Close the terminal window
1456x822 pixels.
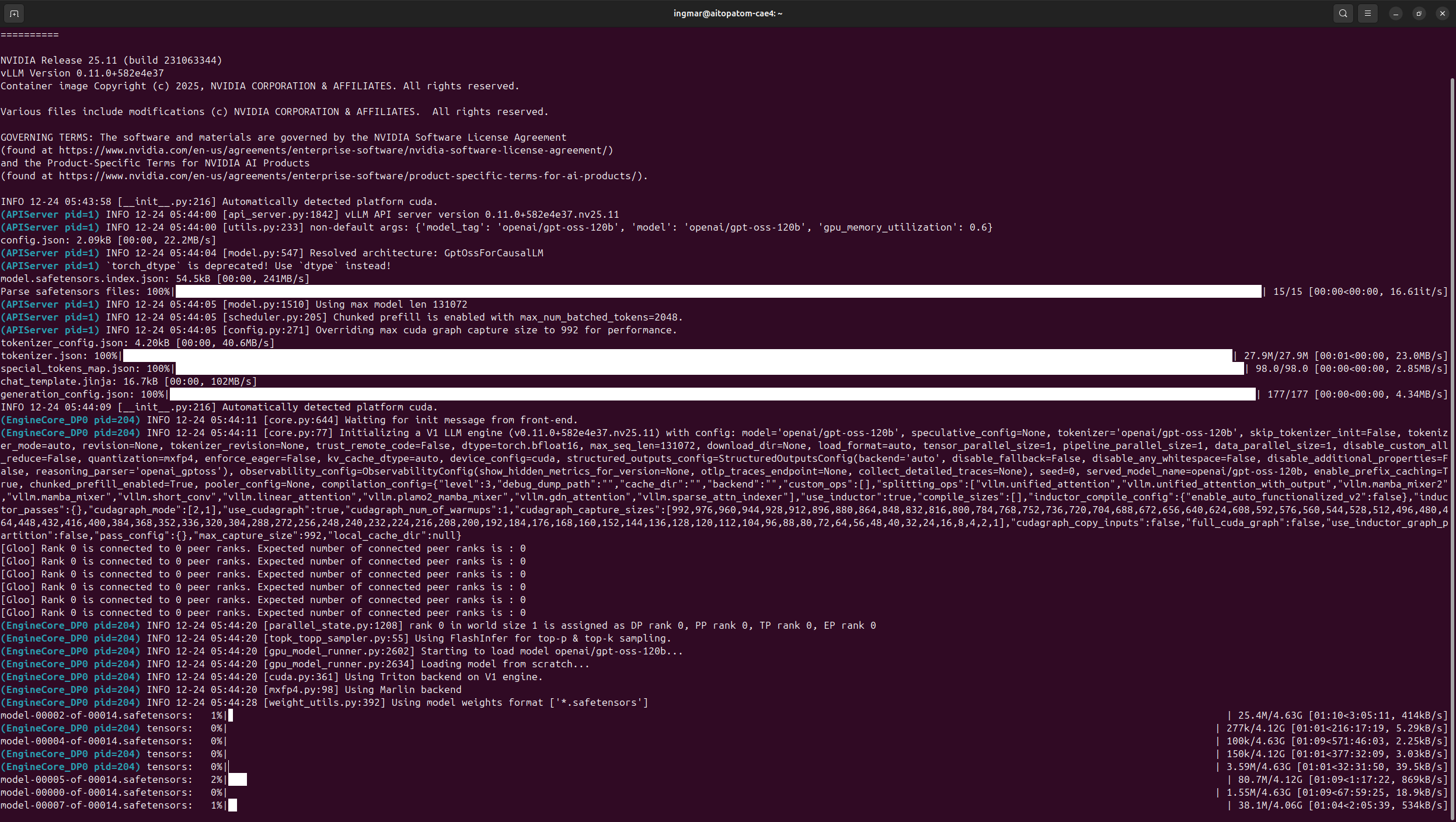1442,13
